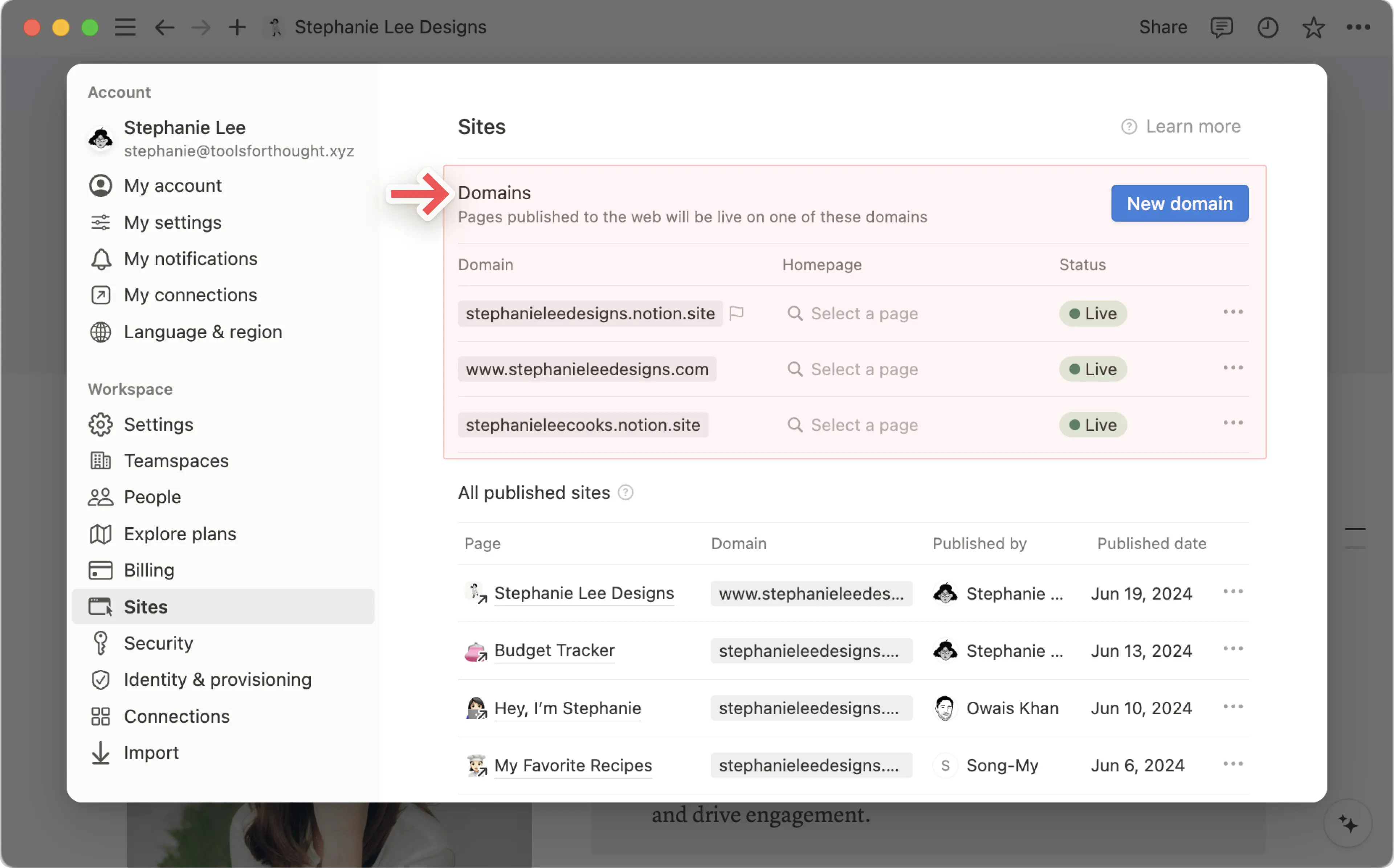
Task: Click the back navigation arrow
Action: pyautogui.click(x=164, y=26)
